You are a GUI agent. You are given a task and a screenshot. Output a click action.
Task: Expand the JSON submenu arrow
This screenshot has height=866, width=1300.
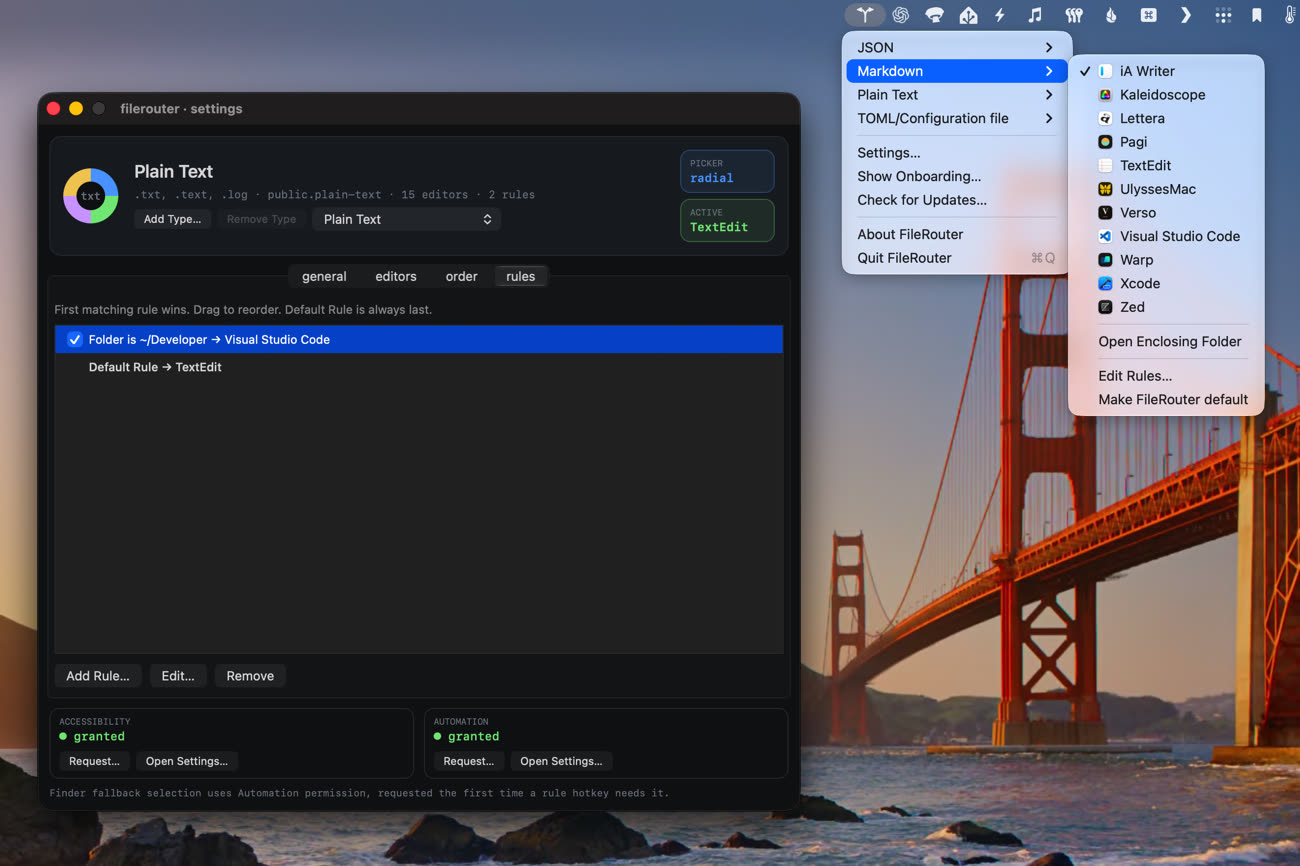[1048, 47]
